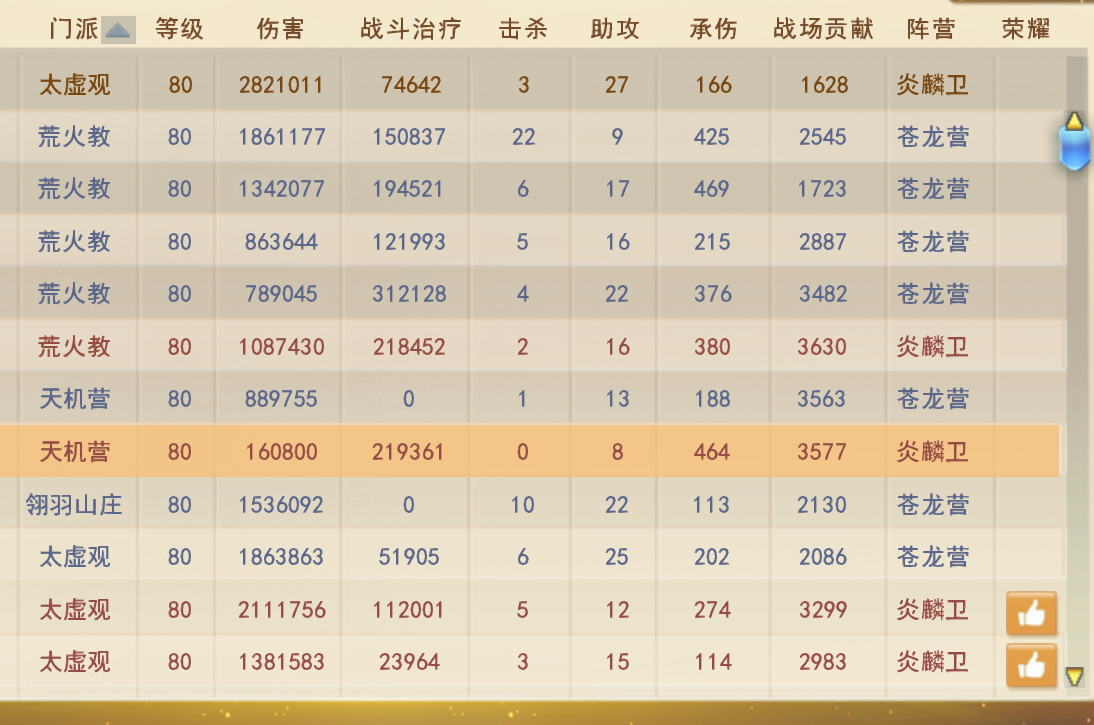
Task: Select healing value 74642
Action: pyautogui.click(x=411, y=85)
